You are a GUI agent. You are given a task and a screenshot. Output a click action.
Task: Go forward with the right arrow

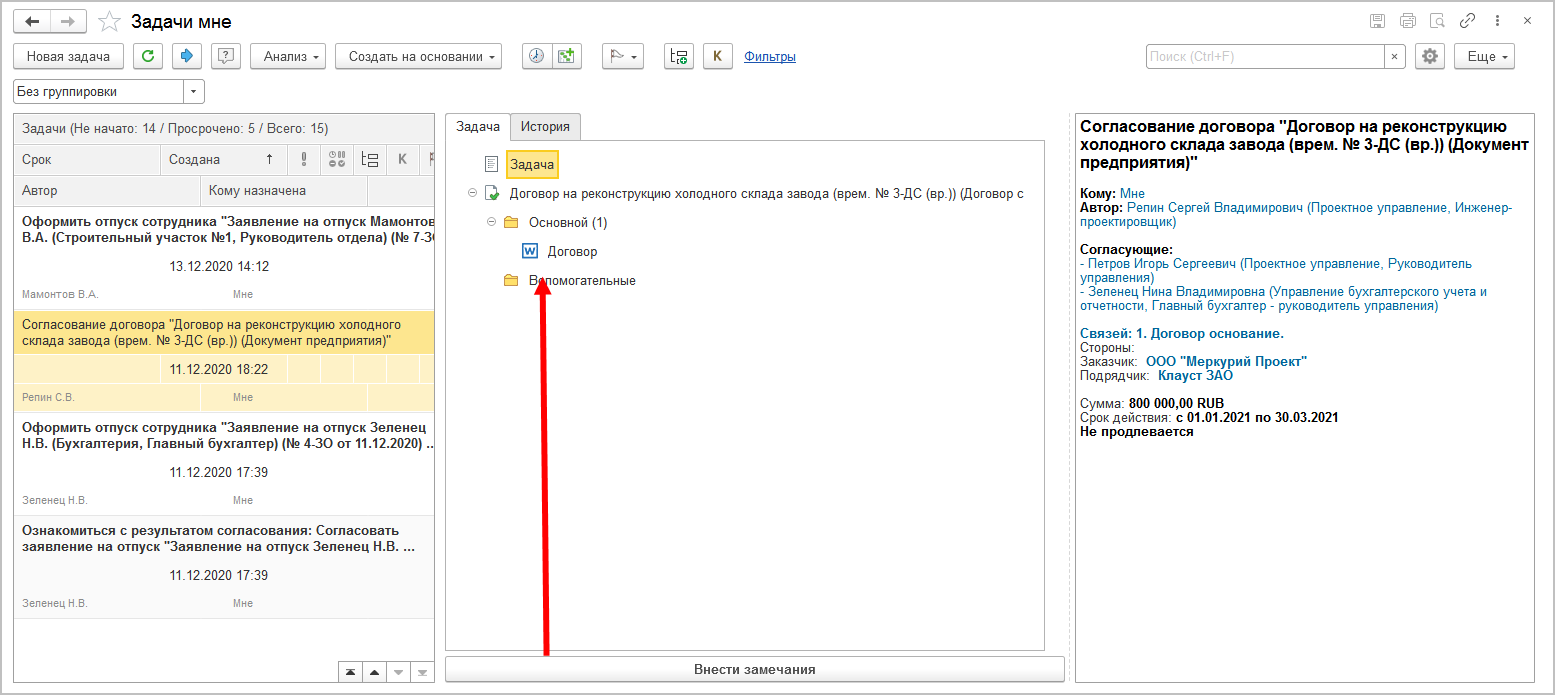(68, 21)
